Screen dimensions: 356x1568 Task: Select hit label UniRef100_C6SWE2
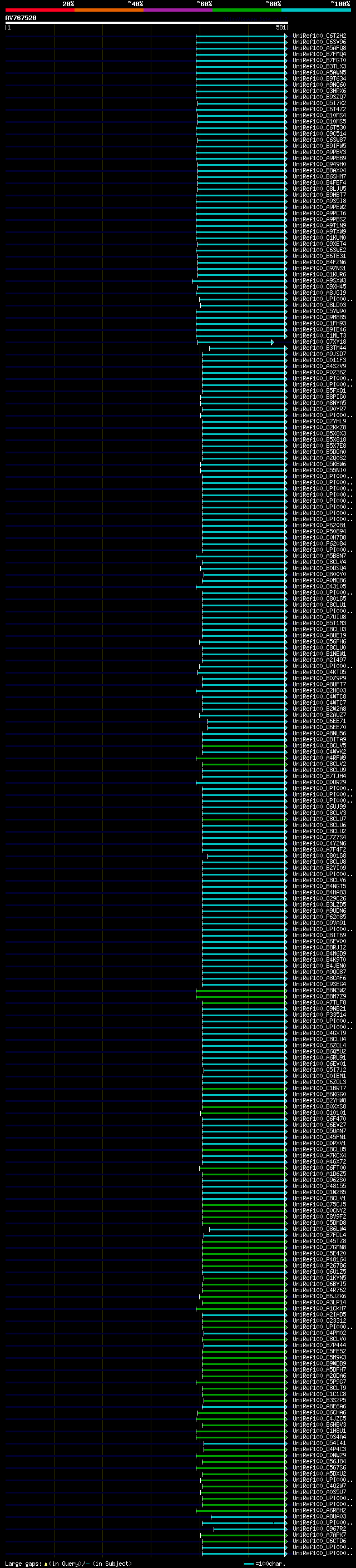tap(319, 250)
